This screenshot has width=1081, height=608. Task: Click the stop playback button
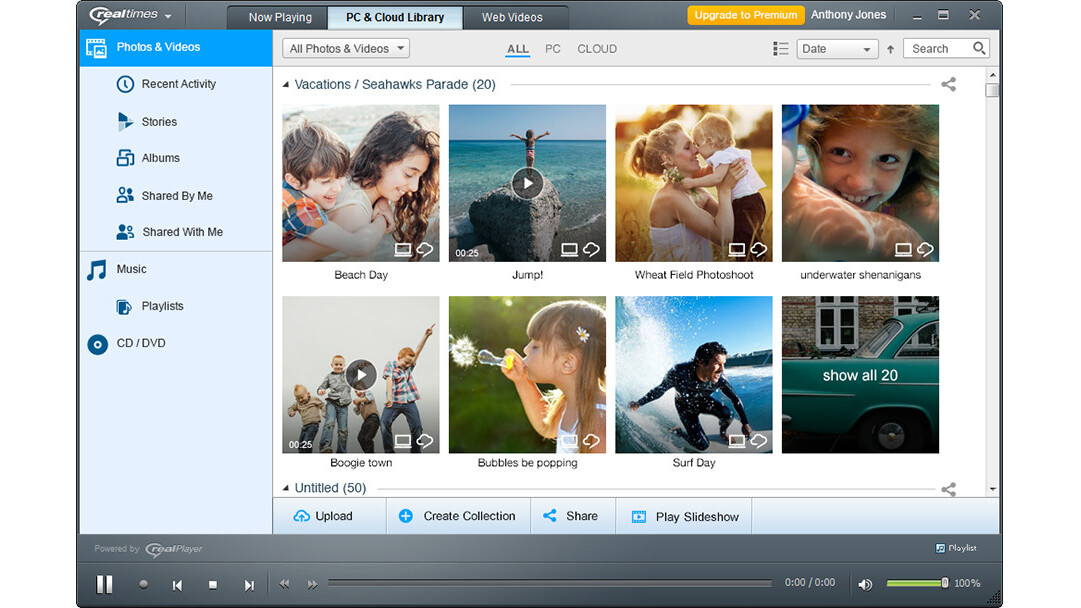212,585
